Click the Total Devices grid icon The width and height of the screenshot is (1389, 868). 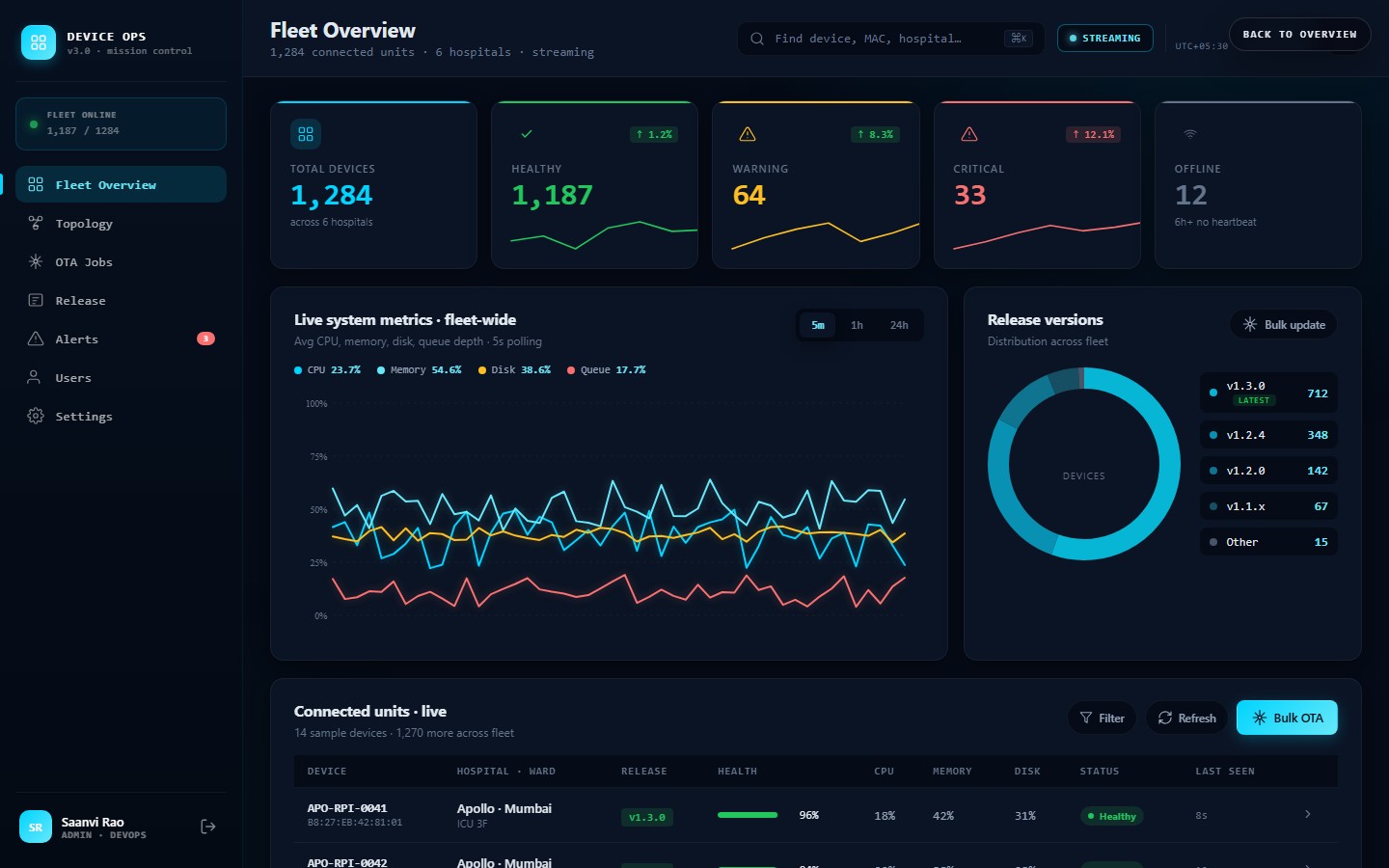(306, 134)
